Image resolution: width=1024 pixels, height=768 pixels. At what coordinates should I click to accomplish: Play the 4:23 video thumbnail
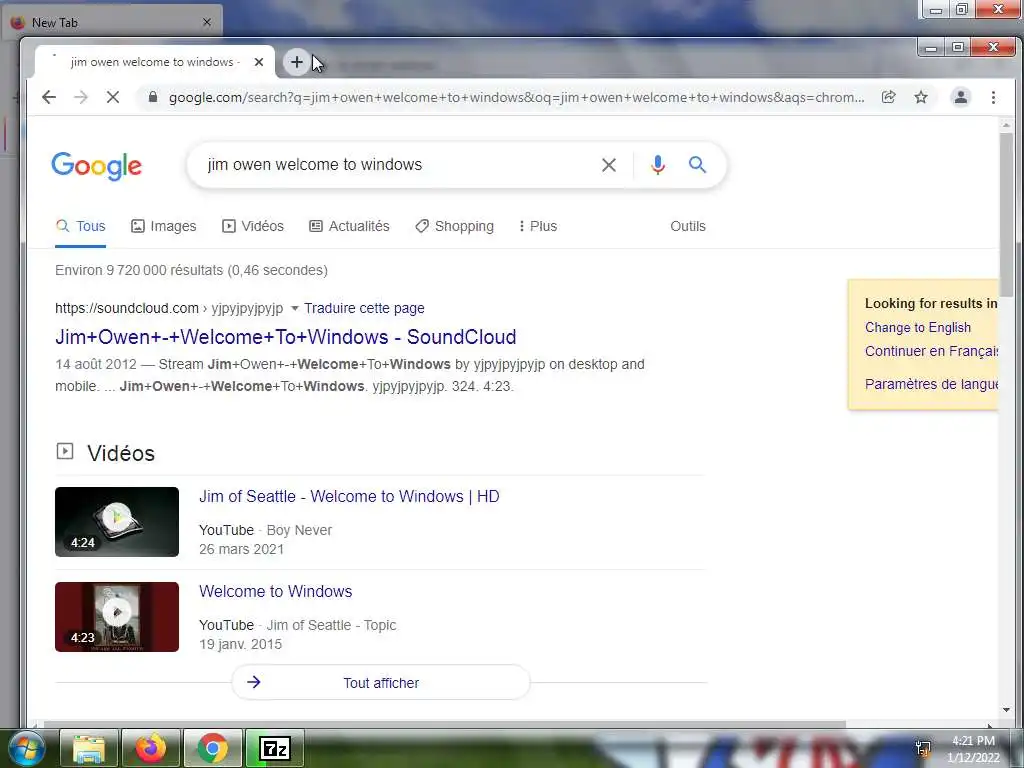(x=117, y=616)
